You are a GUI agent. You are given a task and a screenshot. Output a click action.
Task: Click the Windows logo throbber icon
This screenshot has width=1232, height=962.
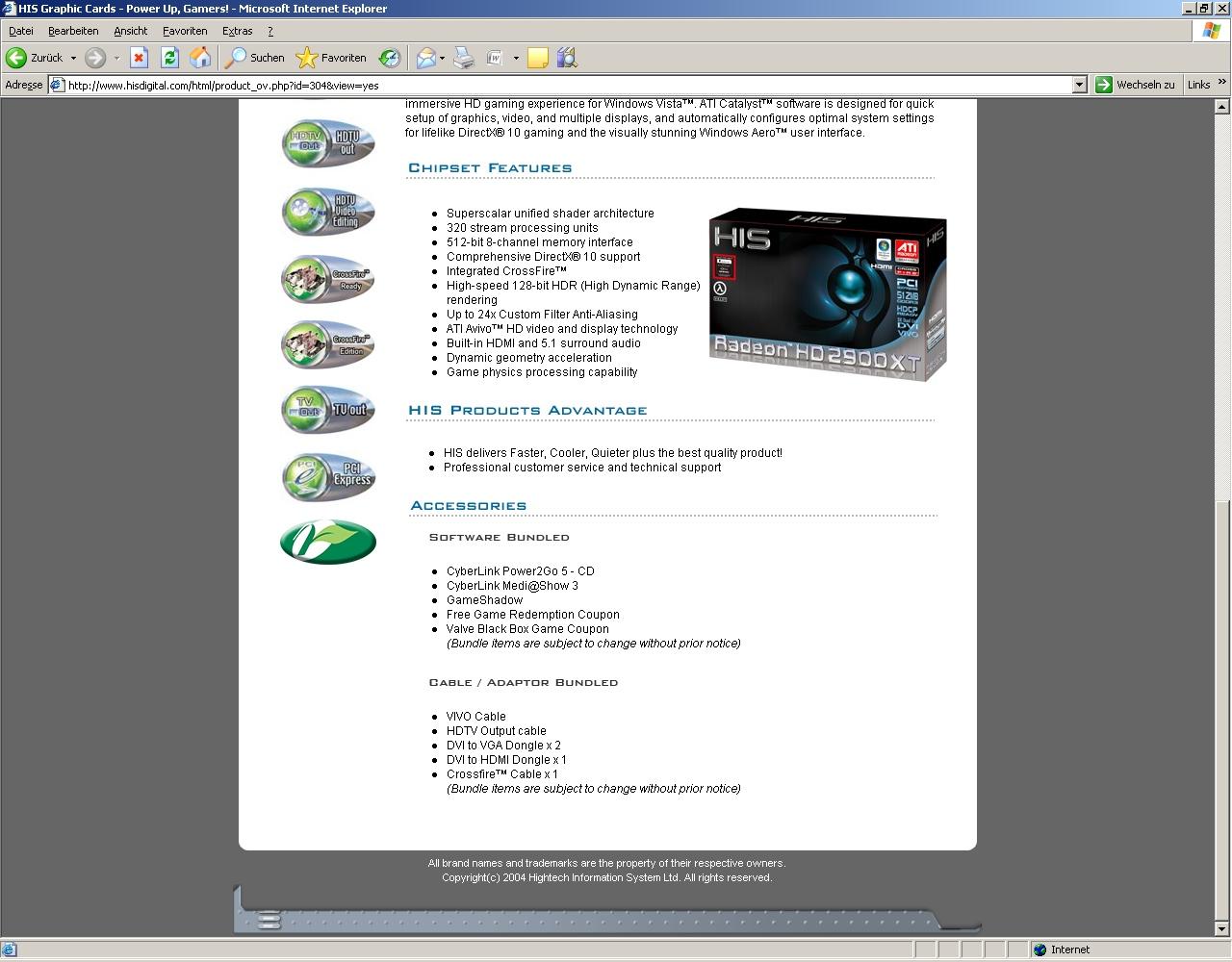[1212, 31]
